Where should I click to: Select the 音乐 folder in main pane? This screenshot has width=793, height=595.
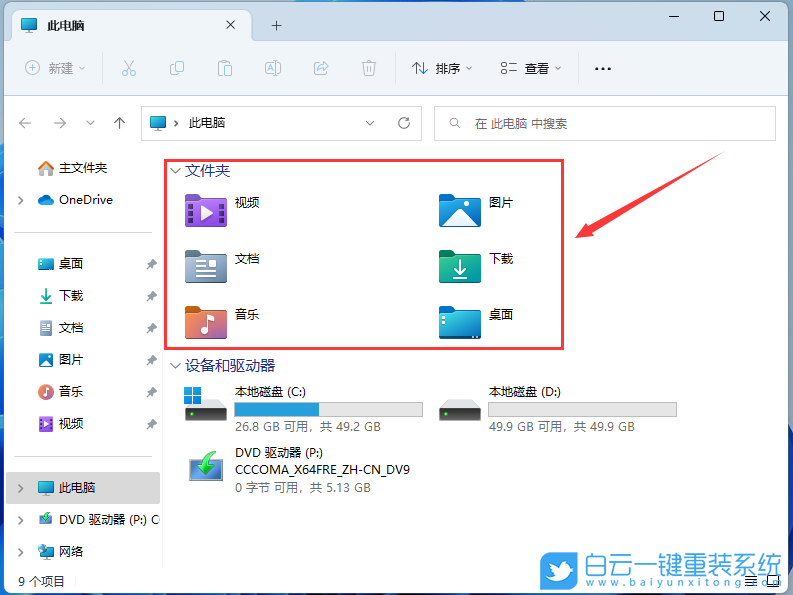click(223, 322)
